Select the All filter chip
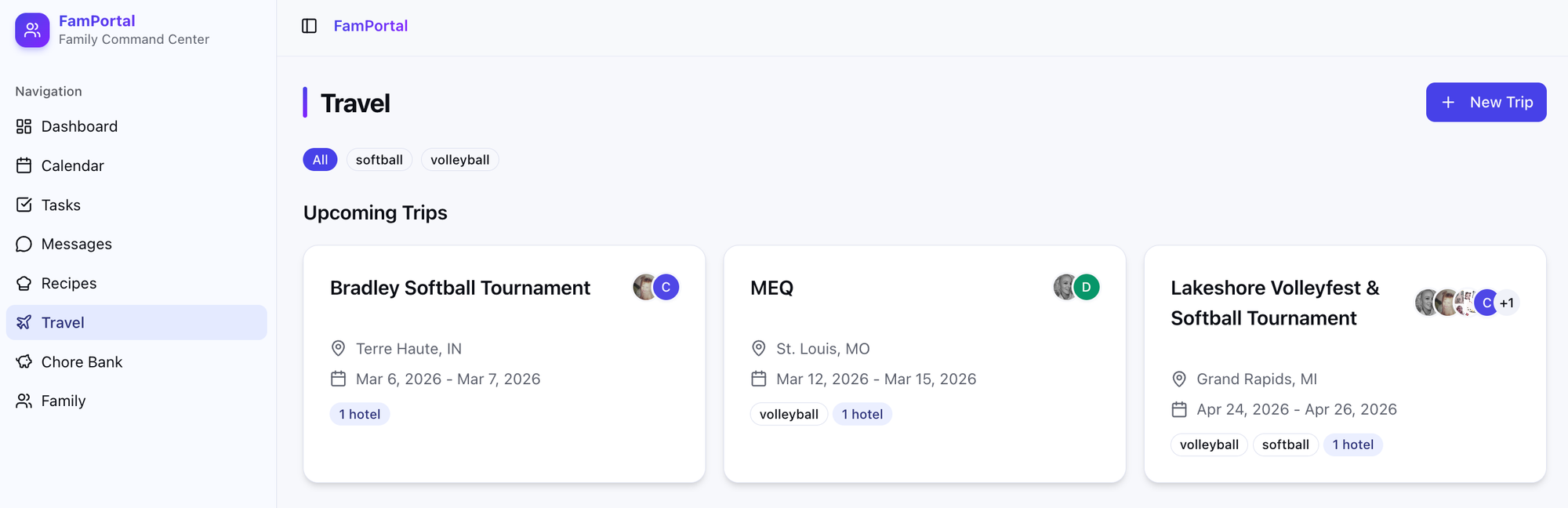 (x=320, y=160)
